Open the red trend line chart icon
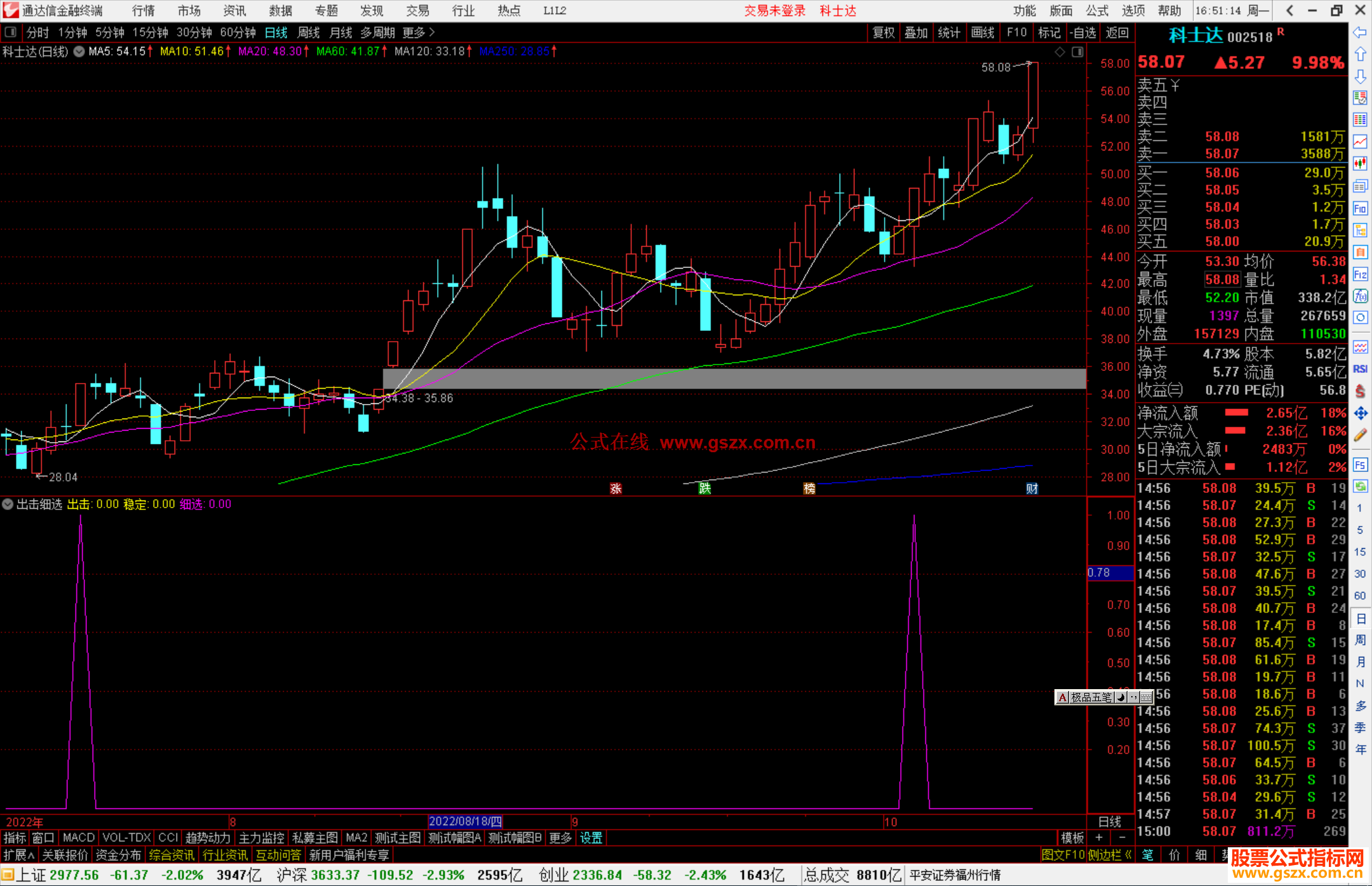The image size is (1372, 886). (1360, 142)
